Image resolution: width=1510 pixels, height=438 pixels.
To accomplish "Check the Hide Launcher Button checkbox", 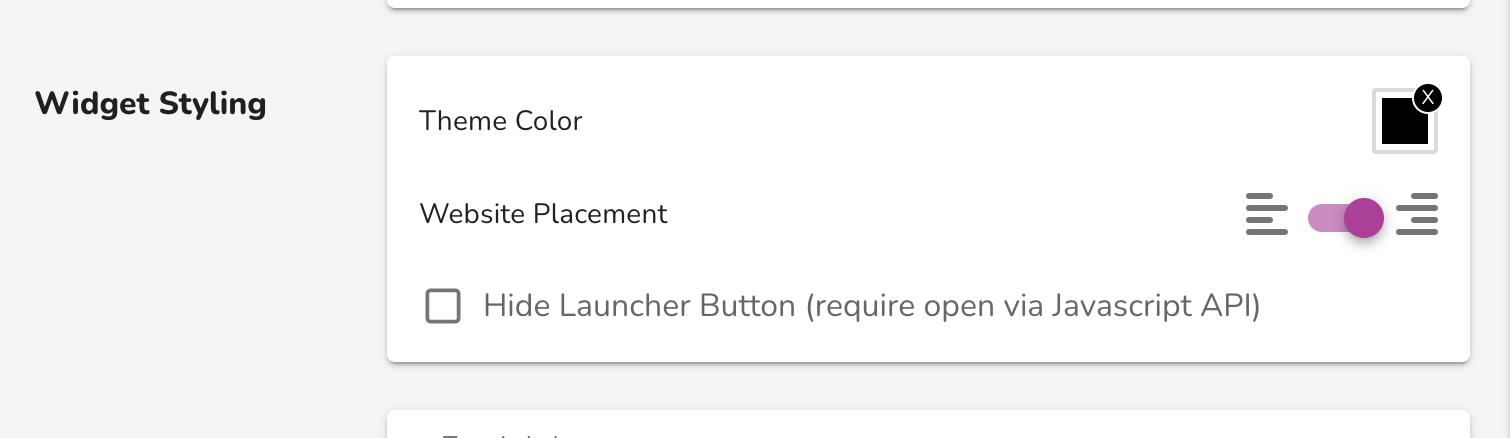I will (443, 306).
